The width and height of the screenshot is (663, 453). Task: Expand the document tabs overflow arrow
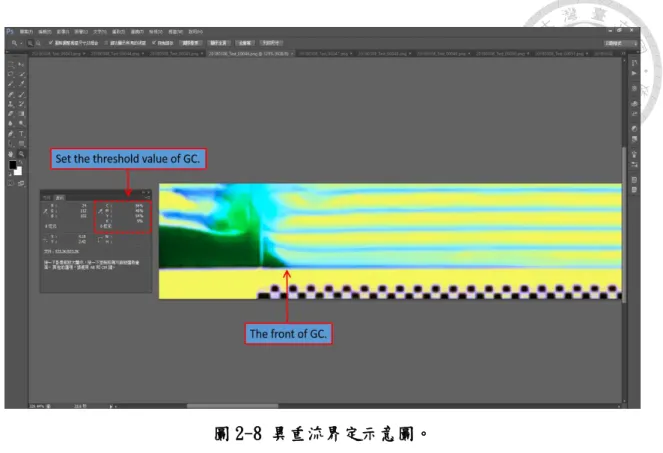pyautogui.click(x=623, y=54)
